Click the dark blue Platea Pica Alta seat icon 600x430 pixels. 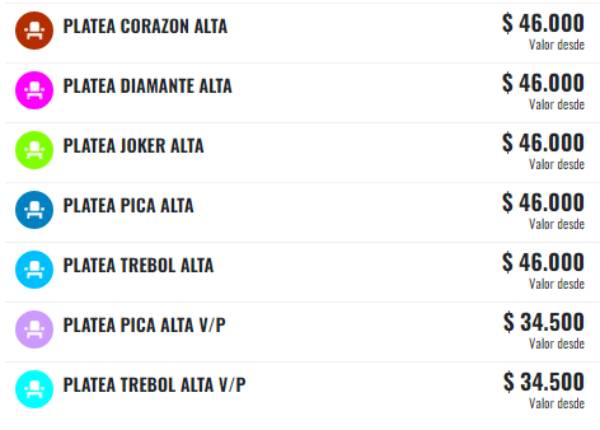pos(34,210)
